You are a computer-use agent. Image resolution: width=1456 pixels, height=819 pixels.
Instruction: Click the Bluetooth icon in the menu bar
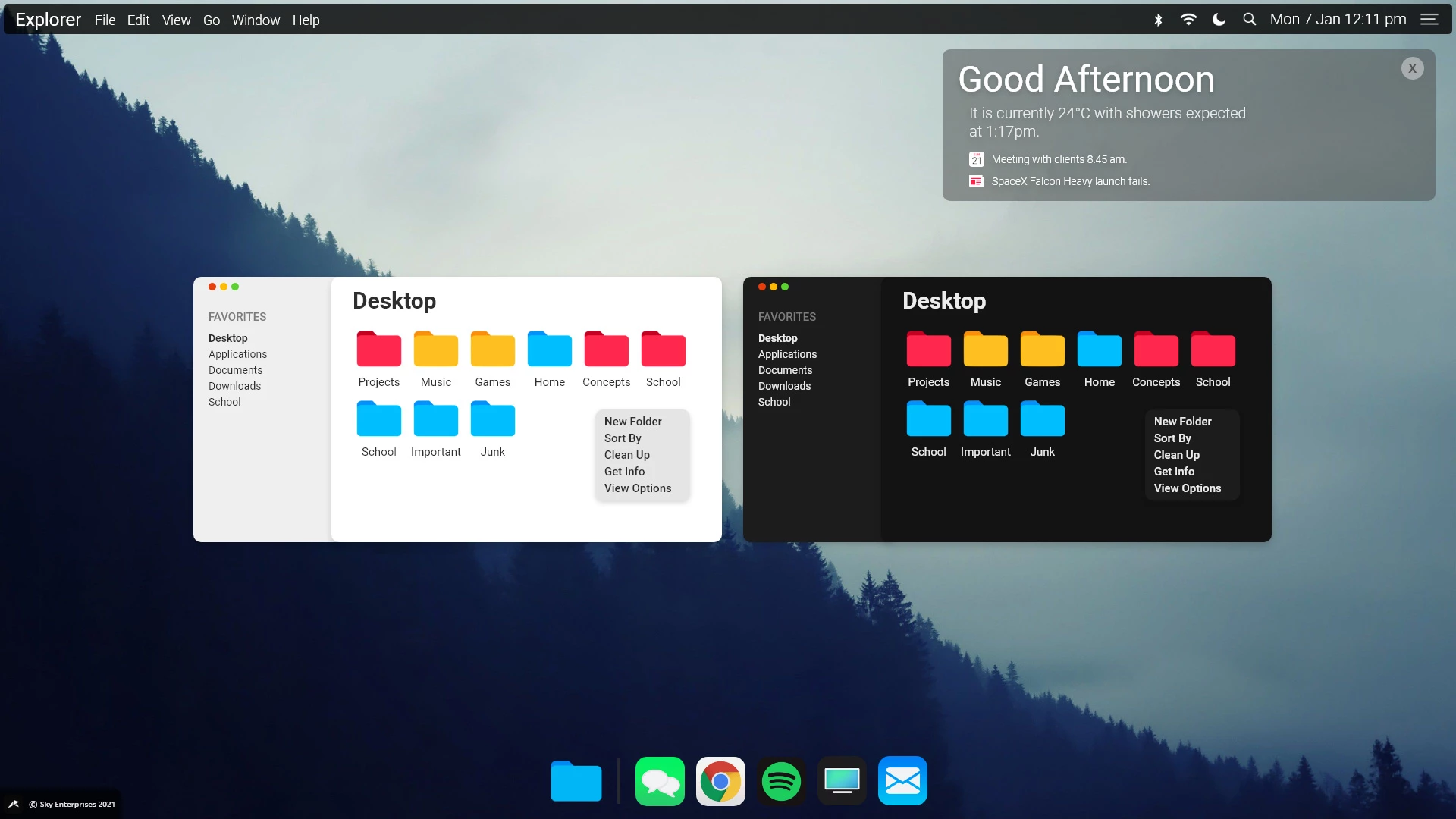pyautogui.click(x=1158, y=20)
